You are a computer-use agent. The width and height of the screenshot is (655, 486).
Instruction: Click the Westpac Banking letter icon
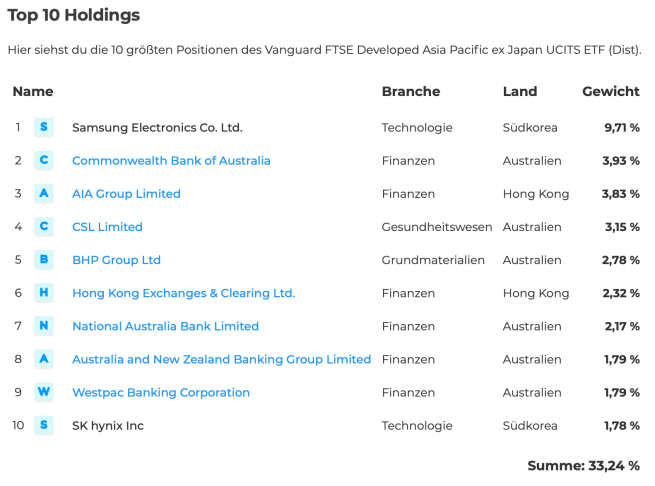[x=43, y=392]
